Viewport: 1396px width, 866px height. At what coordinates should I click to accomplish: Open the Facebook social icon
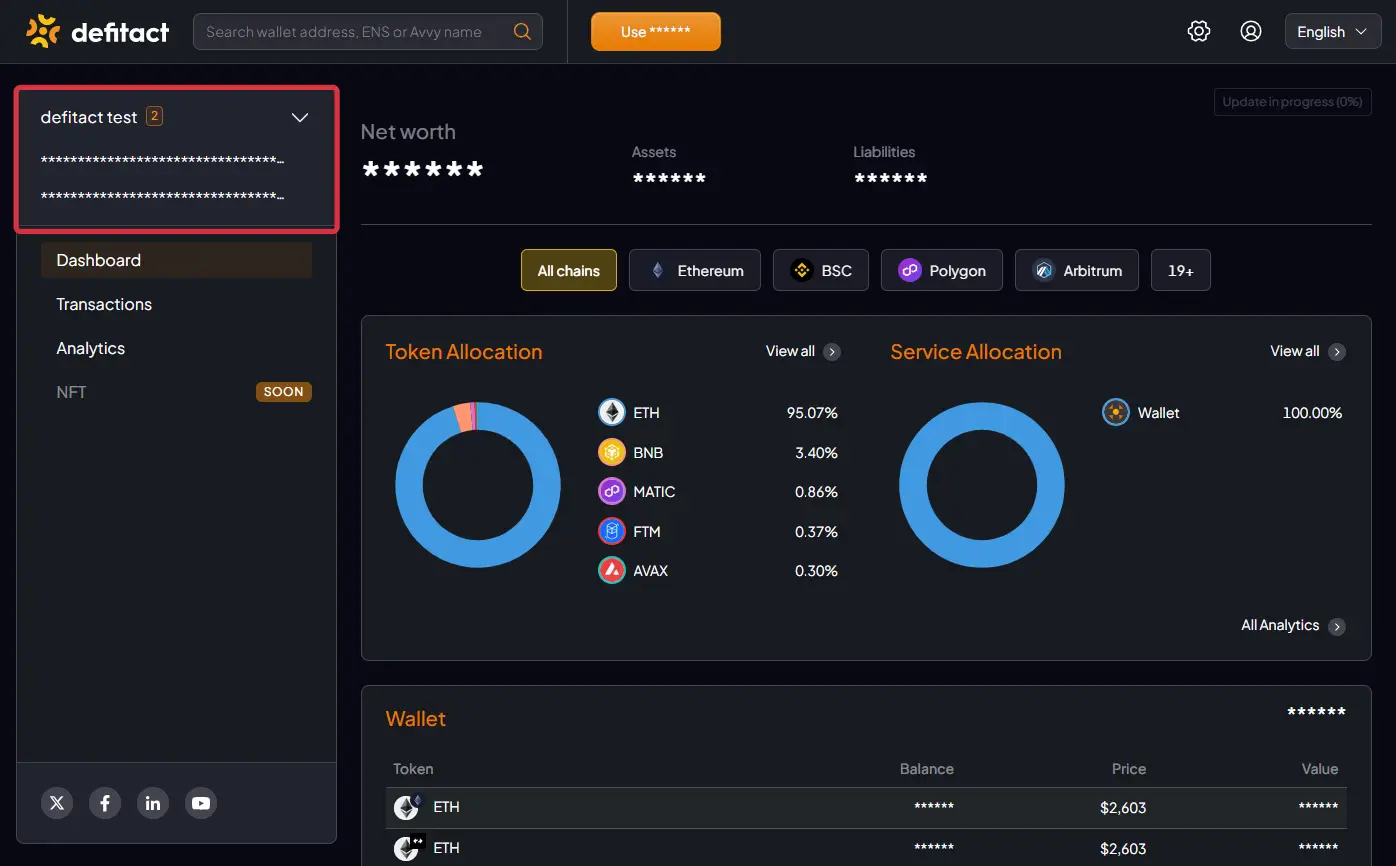[x=105, y=803]
